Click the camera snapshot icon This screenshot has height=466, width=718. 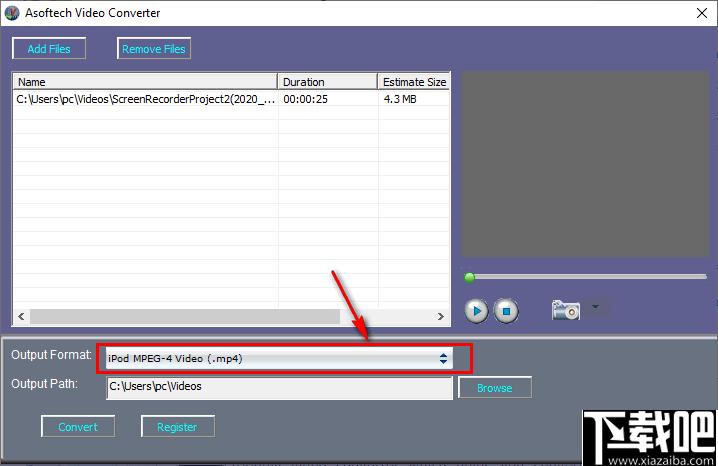pyautogui.click(x=565, y=311)
